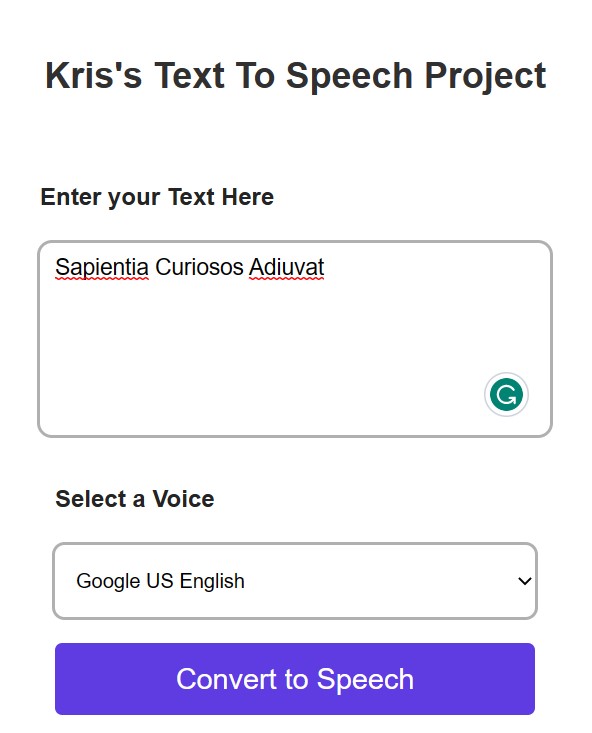
Task: Select the Google US English text in combo box
Action: [160, 581]
